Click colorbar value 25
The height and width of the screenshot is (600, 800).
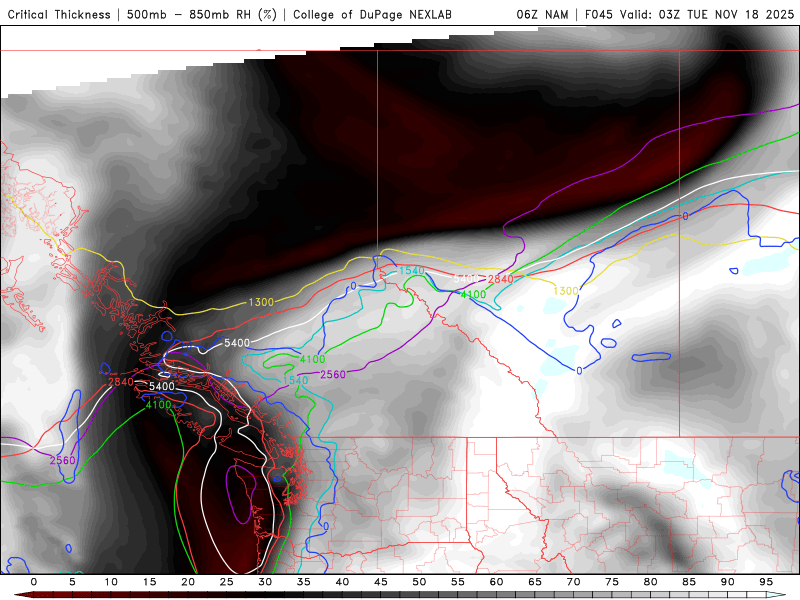pyautogui.click(x=227, y=582)
